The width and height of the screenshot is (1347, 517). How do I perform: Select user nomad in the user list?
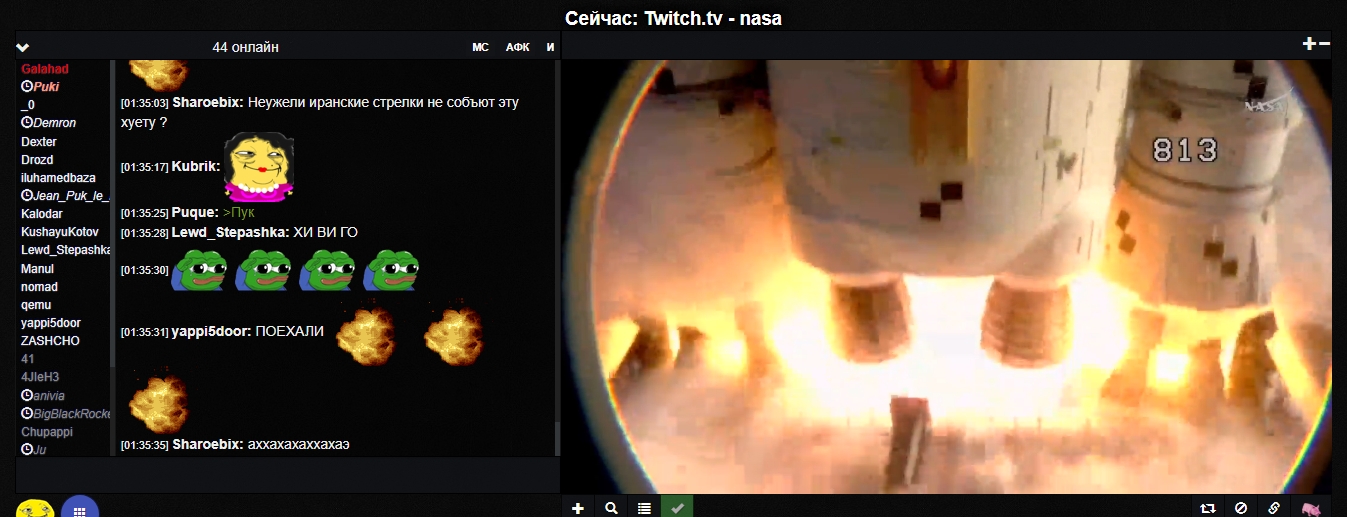click(x=40, y=287)
